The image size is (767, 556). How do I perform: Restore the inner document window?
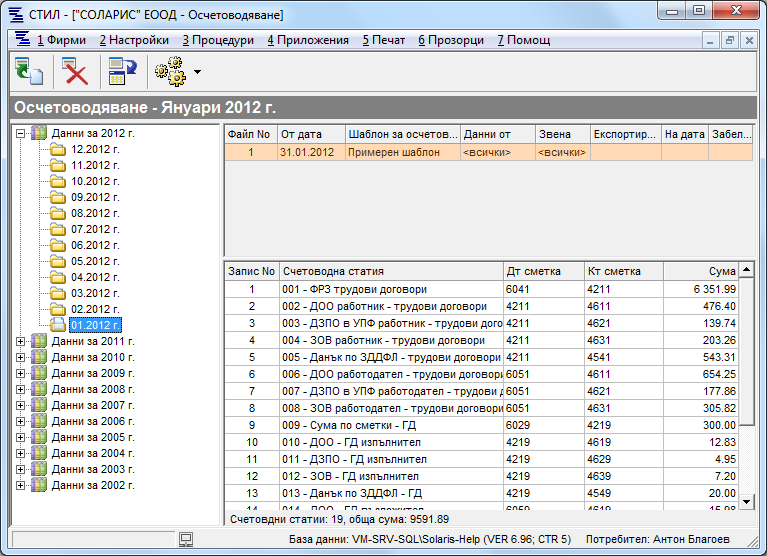tap(729, 40)
